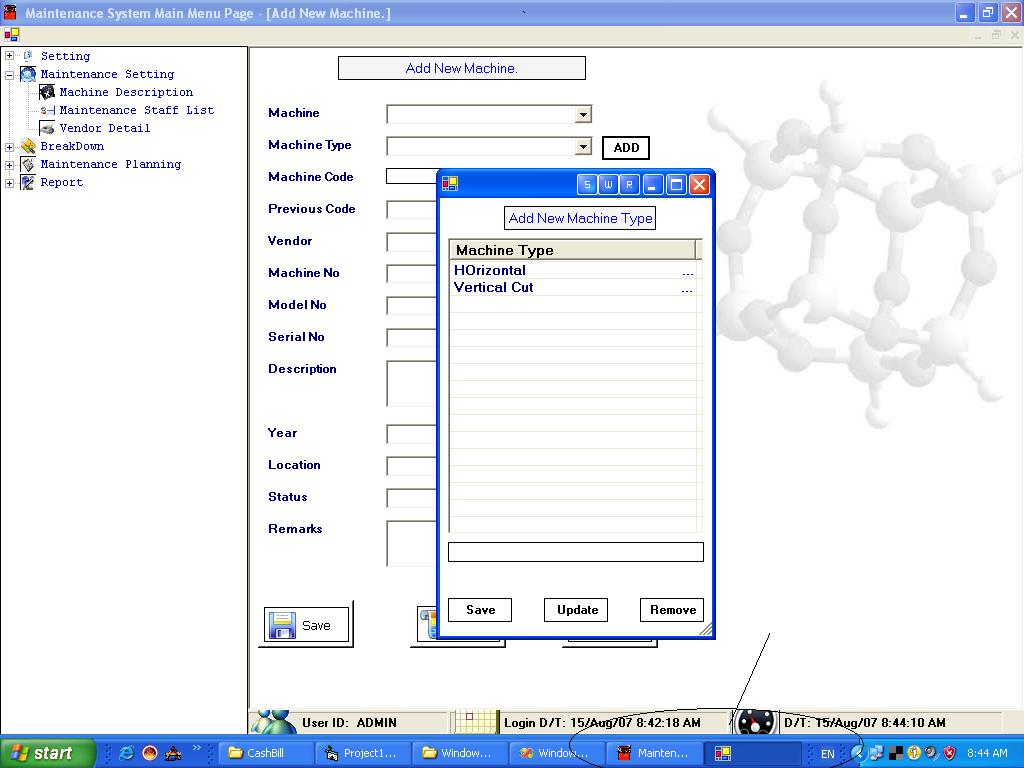Expand the Setting tree node
Viewport: 1024px width, 768px height.
click(9, 56)
